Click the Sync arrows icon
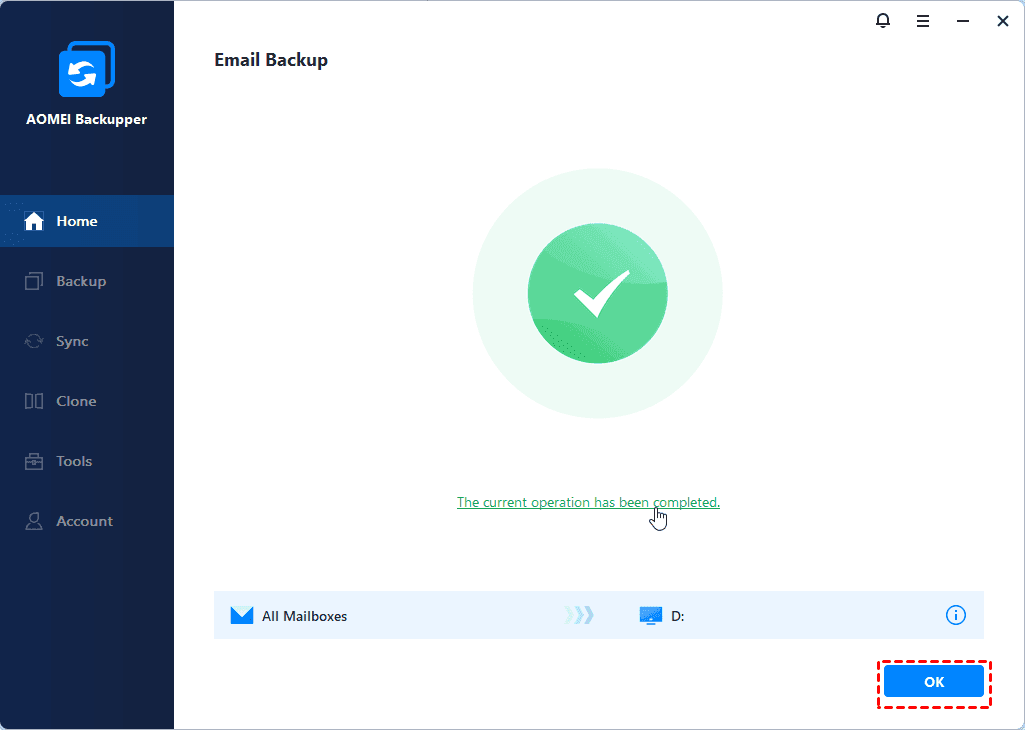The image size is (1025, 730). [34, 341]
